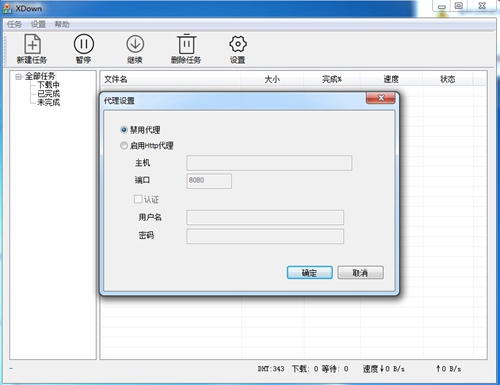Click the 暂停 pause icon
Viewport: 500px width, 385px height.
click(x=84, y=44)
